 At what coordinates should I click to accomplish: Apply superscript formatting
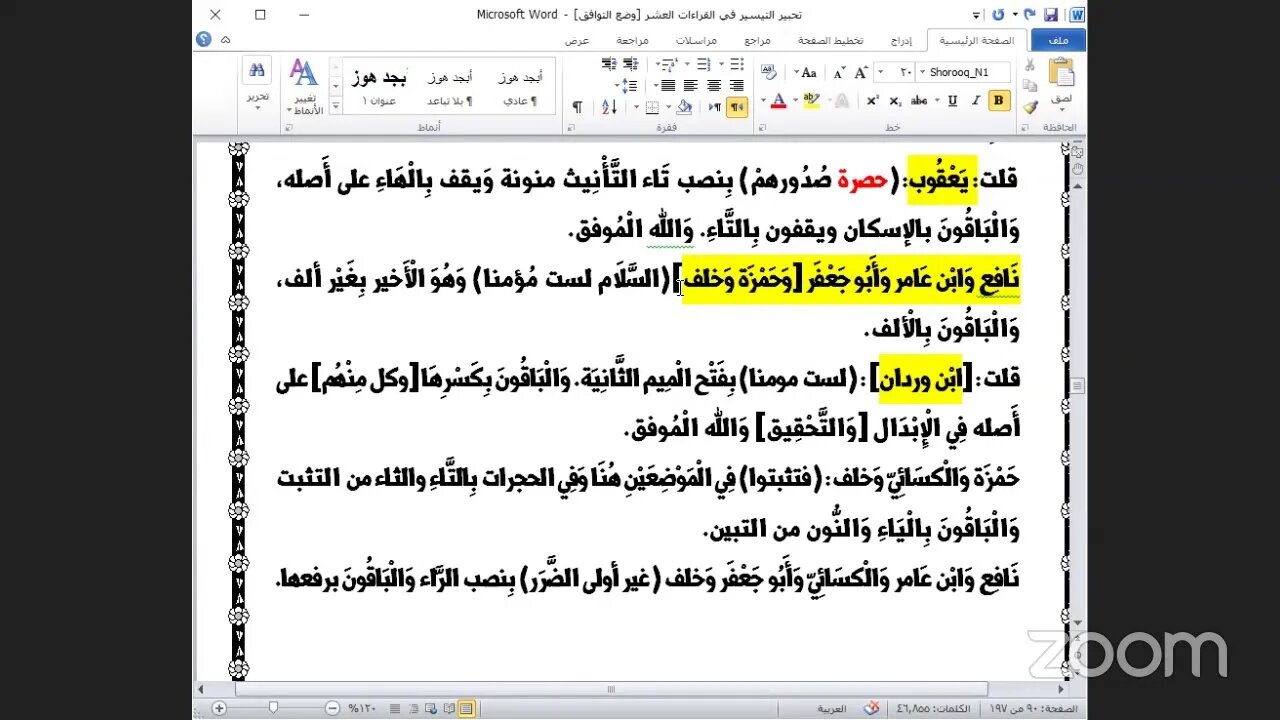[872, 100]
